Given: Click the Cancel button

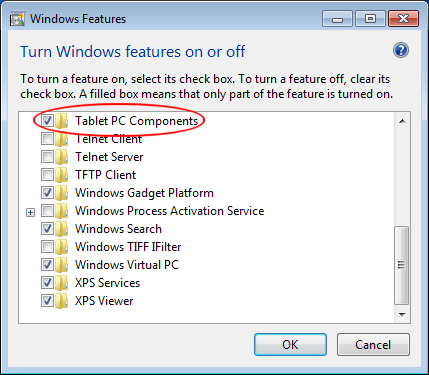Looking at the screenshot, I should click(x=373, y=345).
